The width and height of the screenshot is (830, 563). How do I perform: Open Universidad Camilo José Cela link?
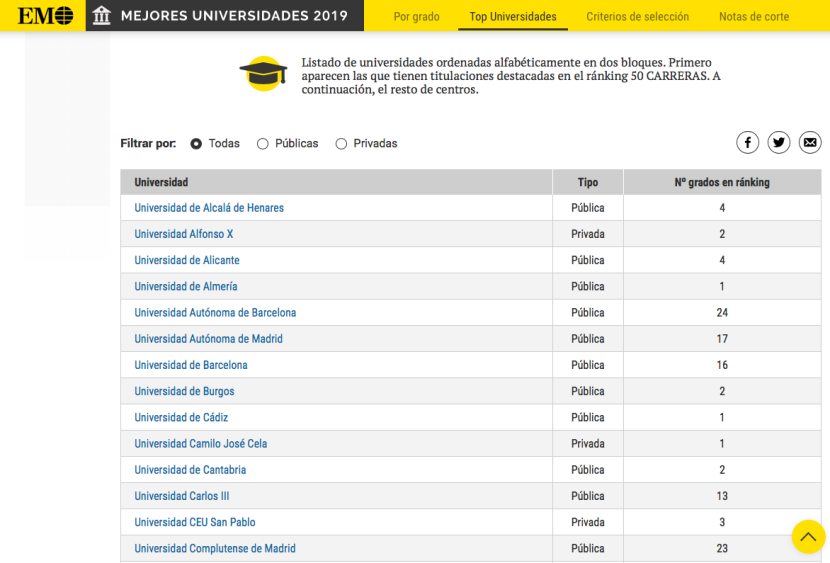pos(201,443)
